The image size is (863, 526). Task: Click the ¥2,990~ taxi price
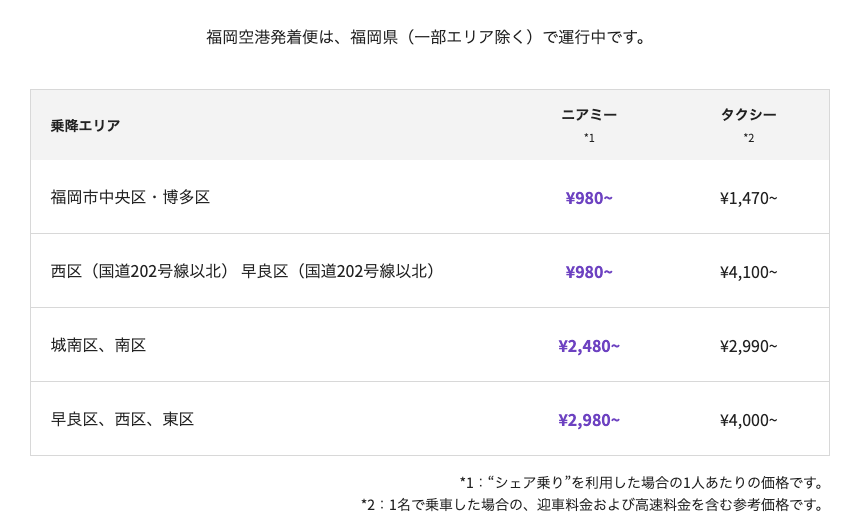click(749, 346)
